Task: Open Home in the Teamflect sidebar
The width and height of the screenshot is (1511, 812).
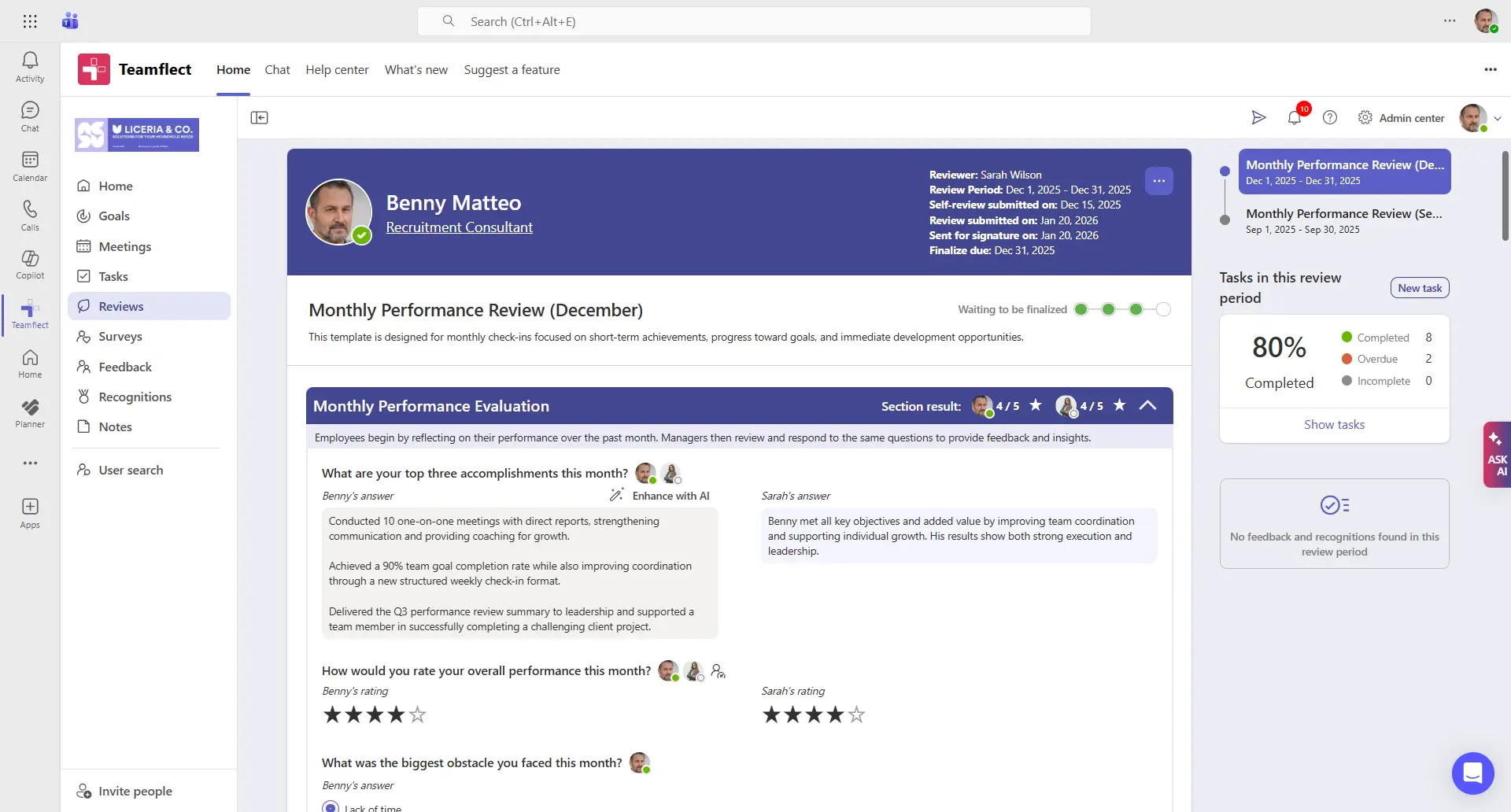Action: click(x=149, y=186)
